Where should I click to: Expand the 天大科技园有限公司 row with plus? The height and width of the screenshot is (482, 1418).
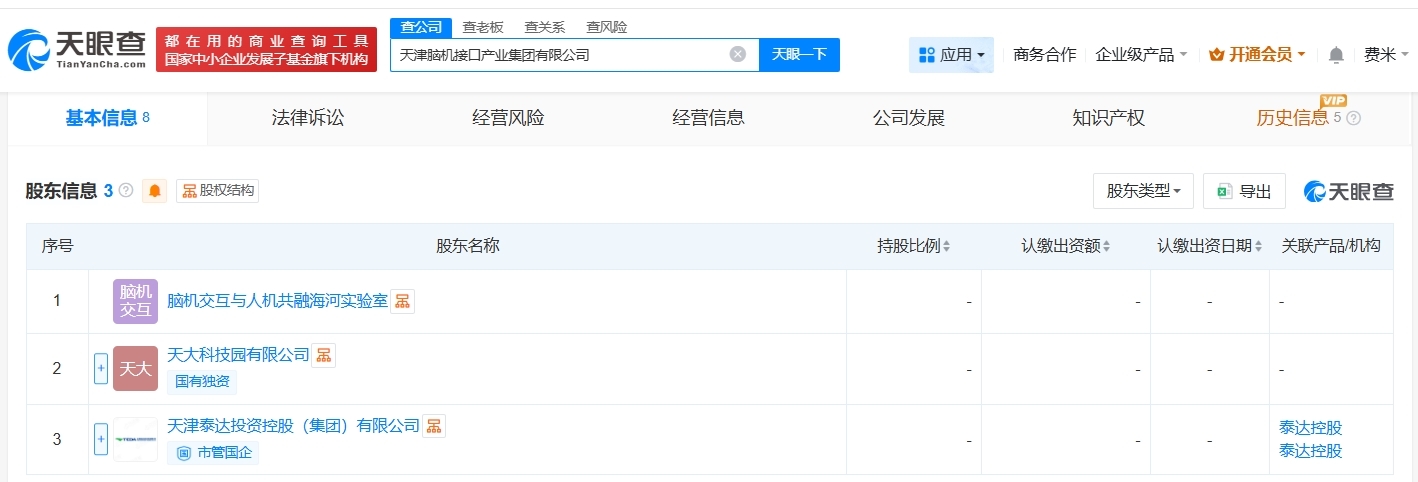coord(100,368)
